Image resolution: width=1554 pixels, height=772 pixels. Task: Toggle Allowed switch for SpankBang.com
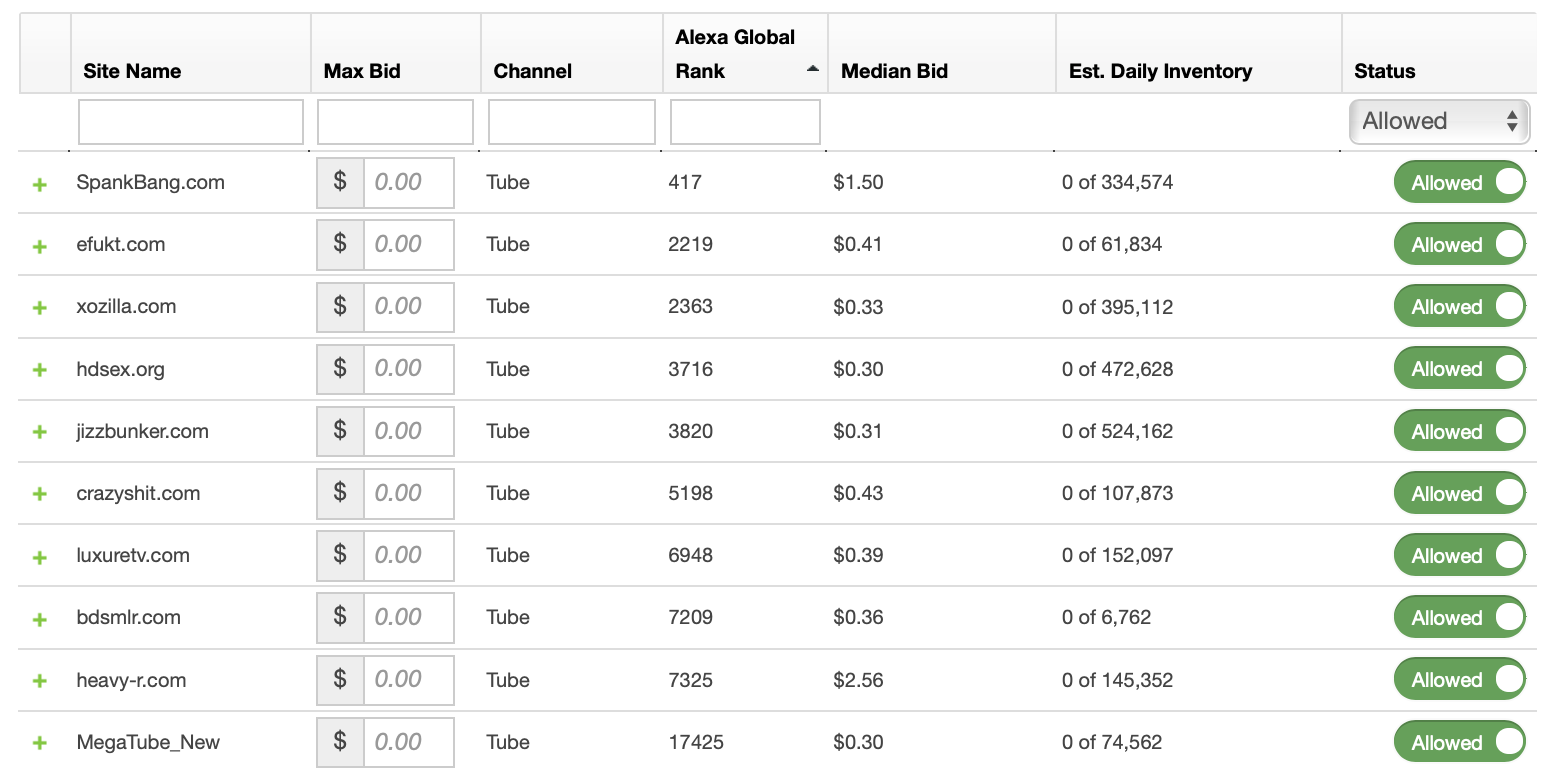[x=1459, y=182]
